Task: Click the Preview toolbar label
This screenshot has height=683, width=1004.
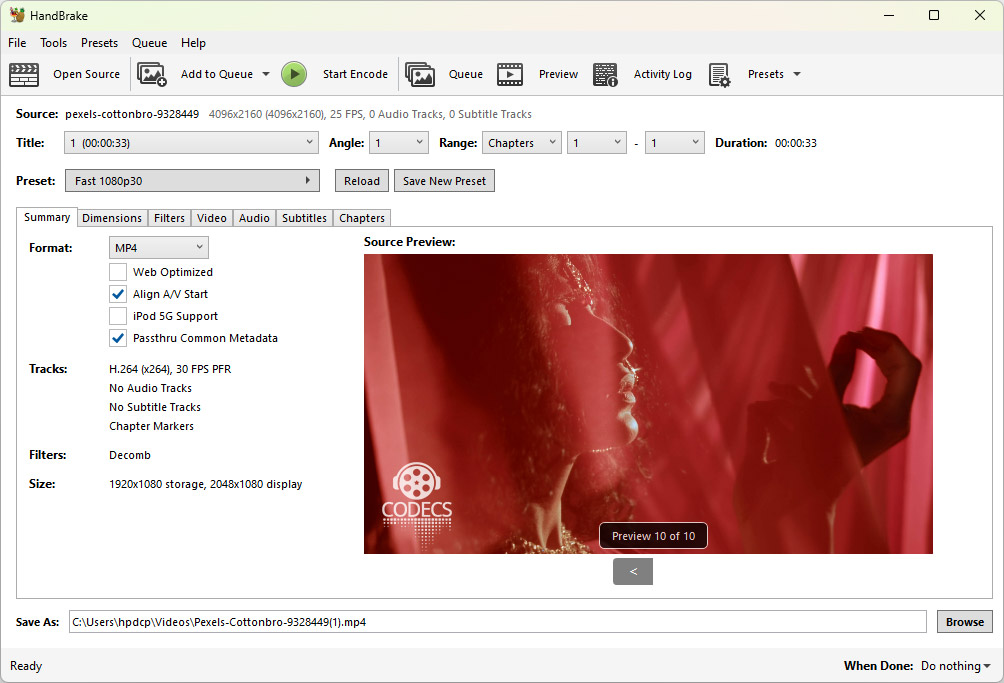Action: pos(558,74)
